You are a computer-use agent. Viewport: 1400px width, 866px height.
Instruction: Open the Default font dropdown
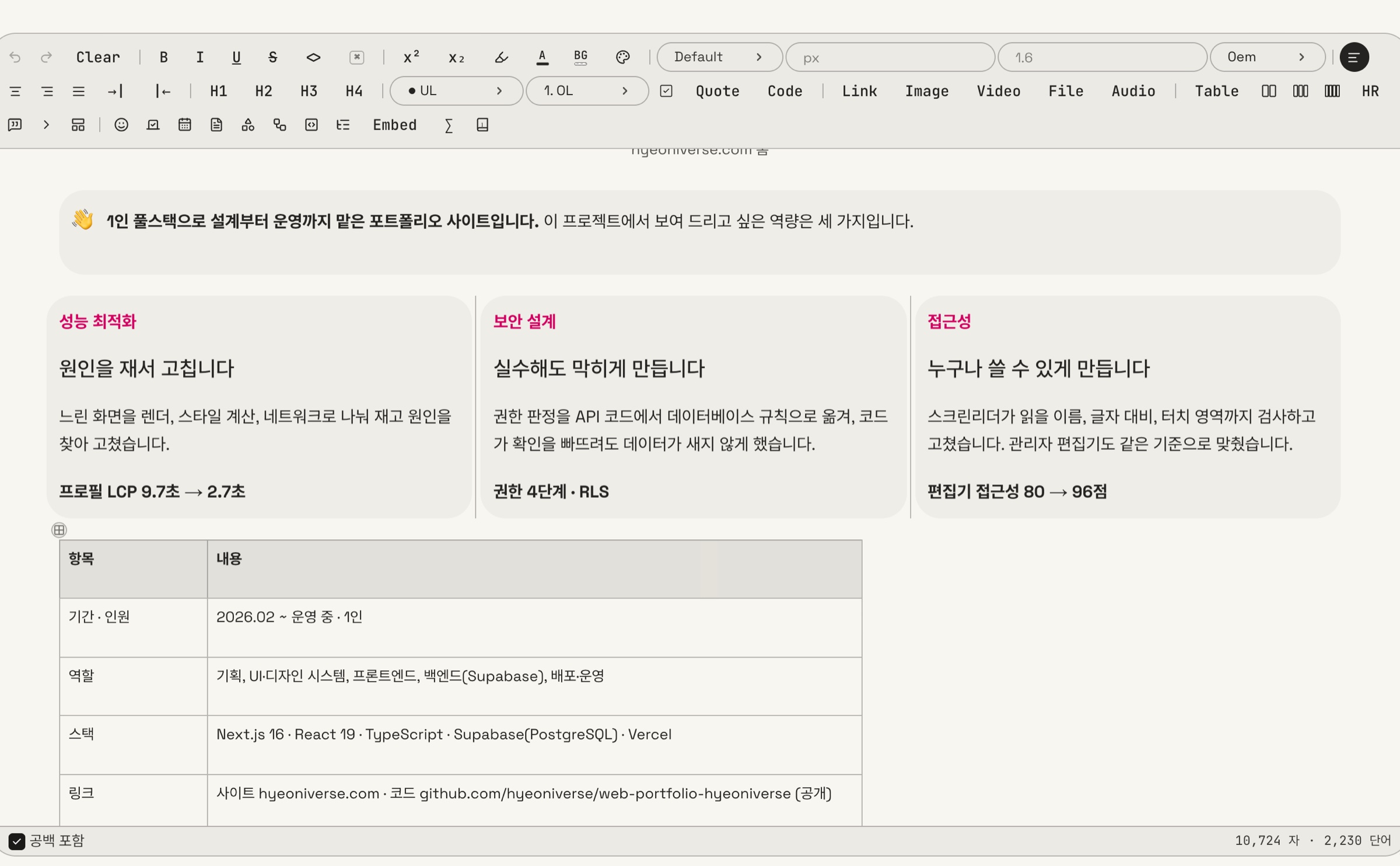719,57
